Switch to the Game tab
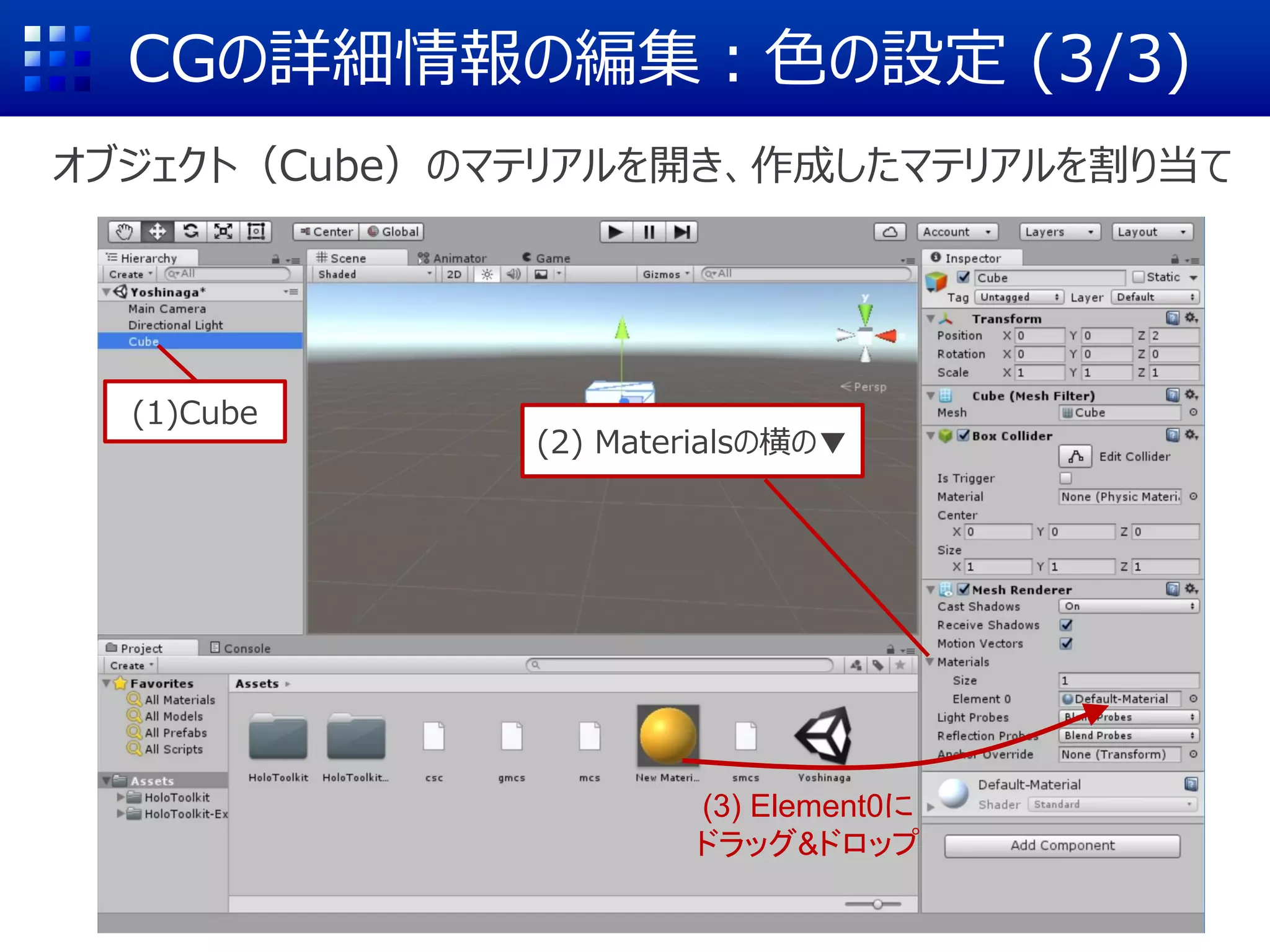The image size is (1270, 952). click(546, 258)
